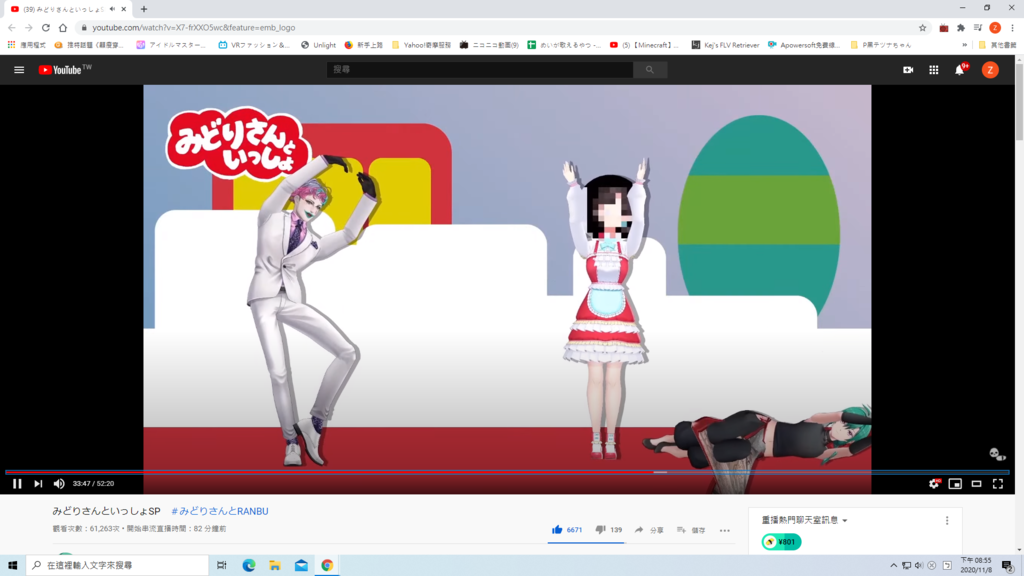
Task: Open more actions ellipsis below the video
Action: [725, 530]
